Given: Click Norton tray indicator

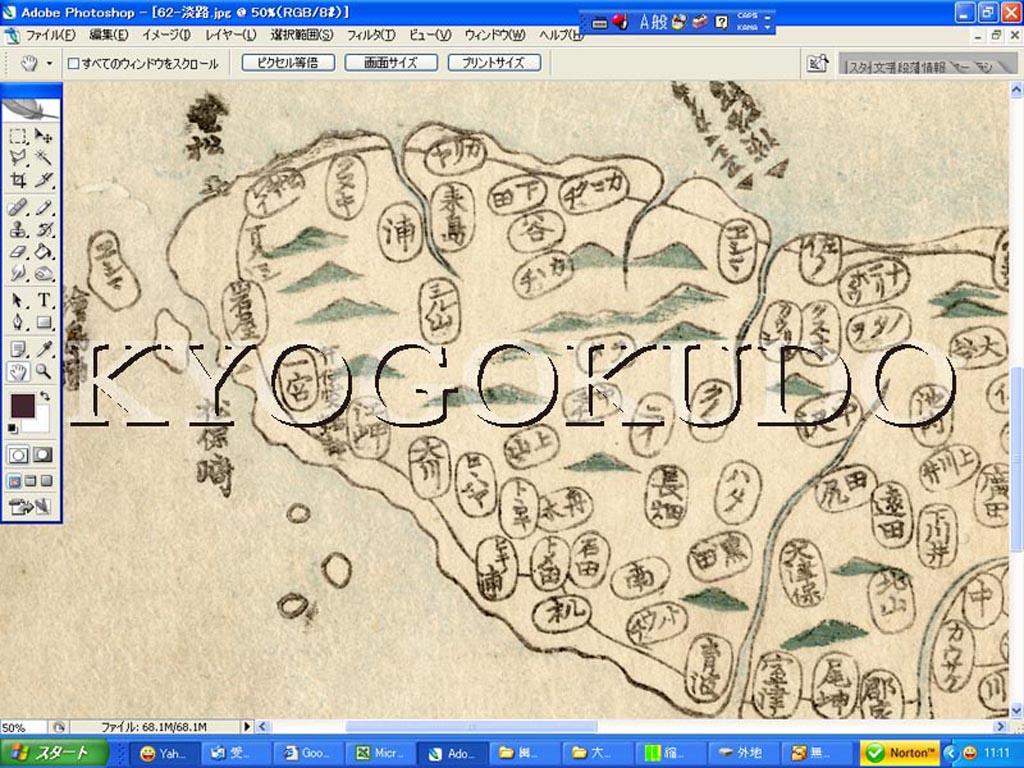Looking at the screenshot, I should point(901,753).
